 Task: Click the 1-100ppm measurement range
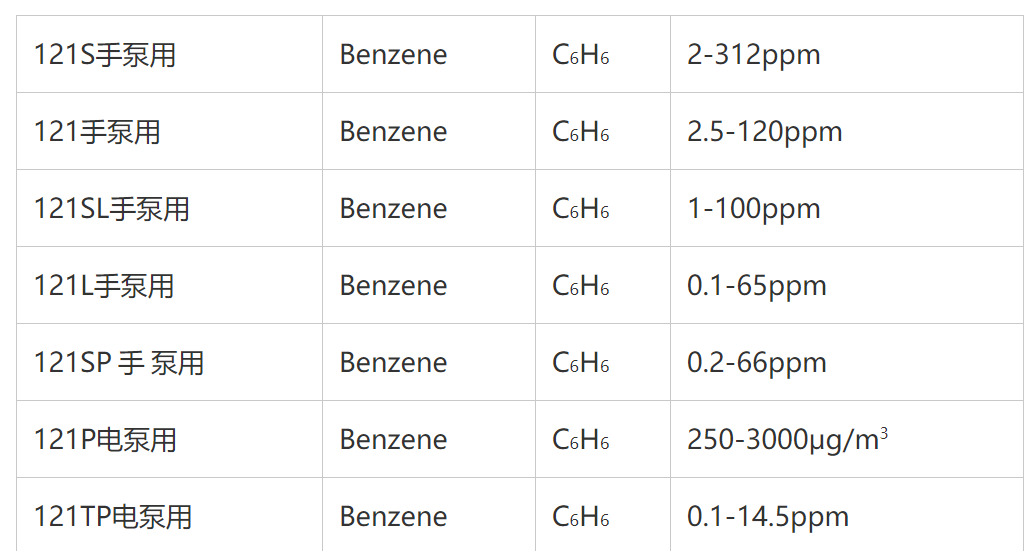(x=753, y=209)
